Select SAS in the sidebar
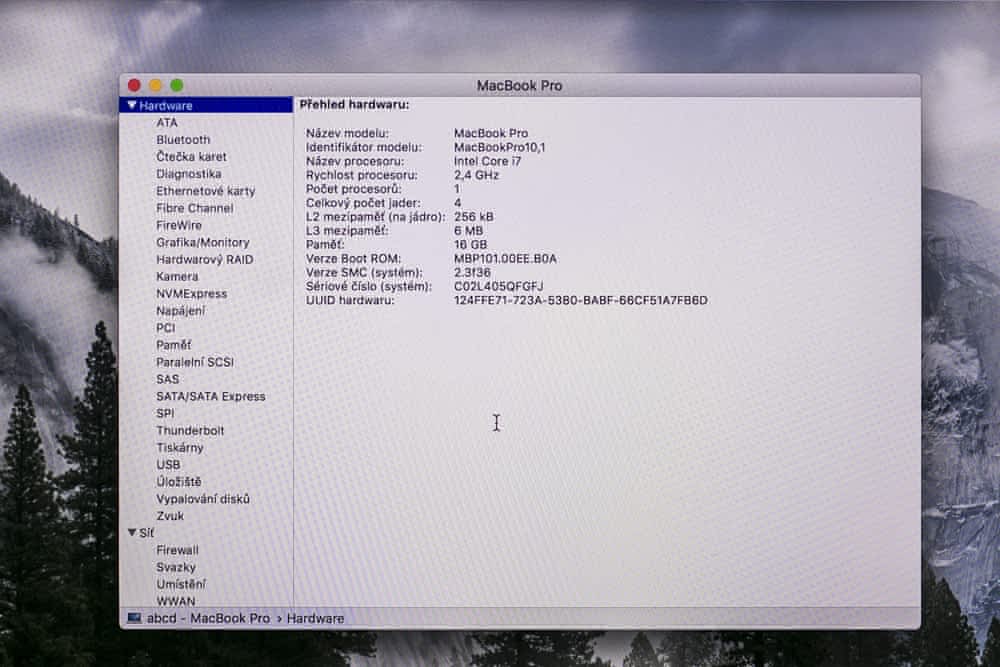This screenshot has width=1000, height=667. [168, 379]
